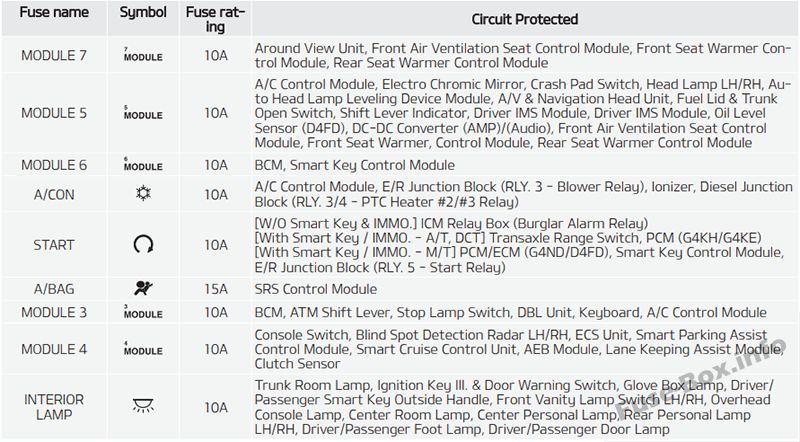Image resolution: width=800 pixels, height=442 pixels.
Task: Select the Fuse name column header
Action: [55, 19]
